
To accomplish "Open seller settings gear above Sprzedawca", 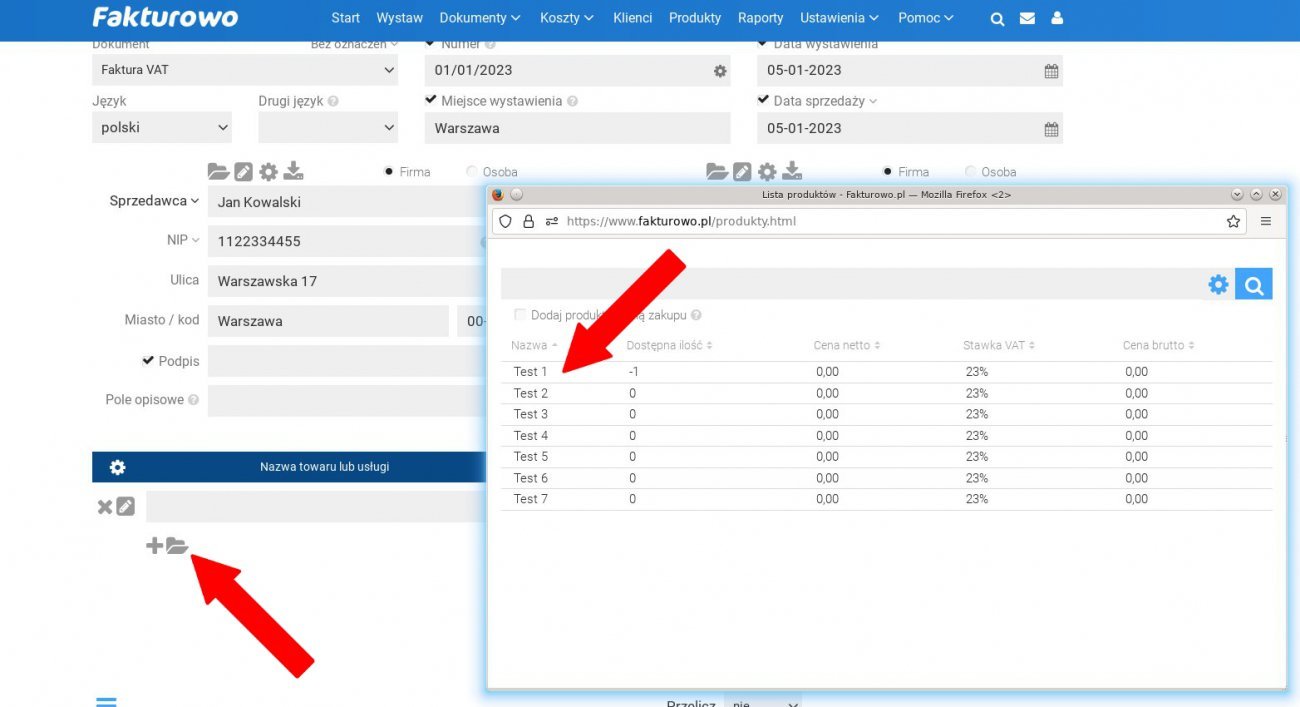I will [x=268, y=171].
